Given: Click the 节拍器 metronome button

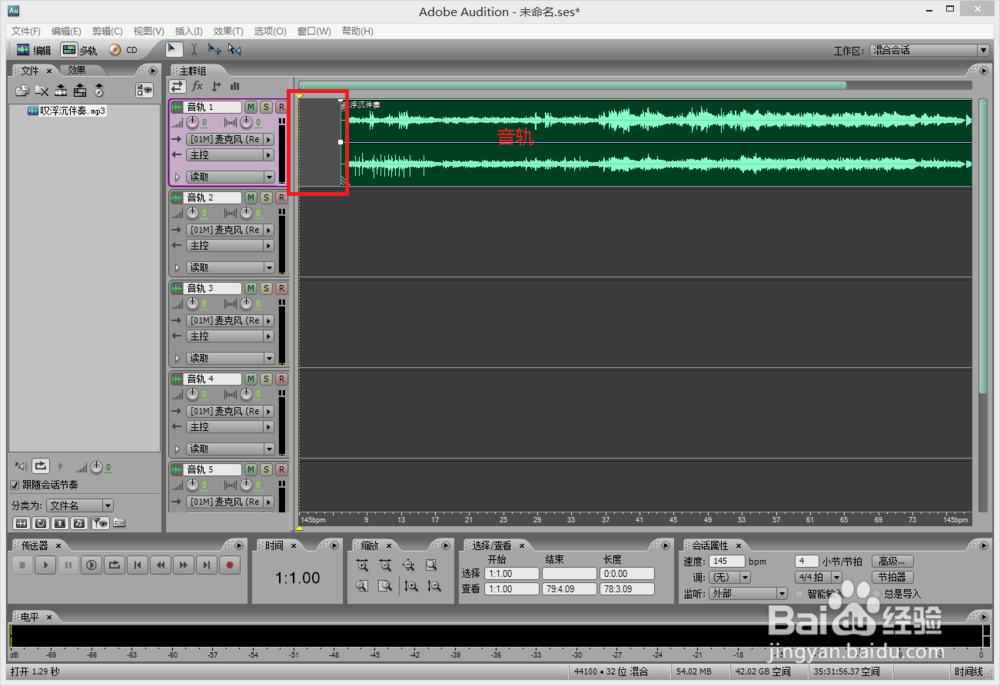Looking at the screenshot, I should [x=892, y=578].
